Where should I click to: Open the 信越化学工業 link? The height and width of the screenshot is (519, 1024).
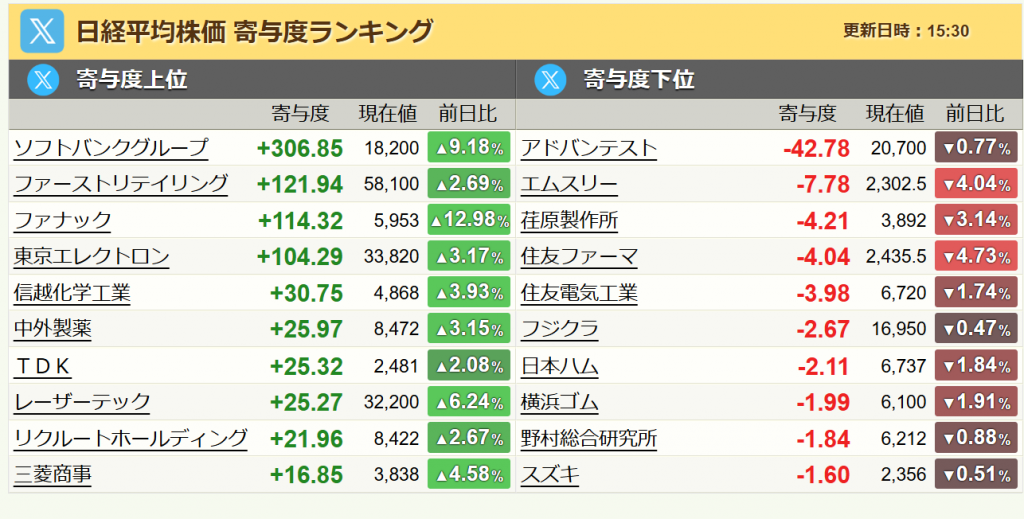pyautogui.click(x=72, y=293)
